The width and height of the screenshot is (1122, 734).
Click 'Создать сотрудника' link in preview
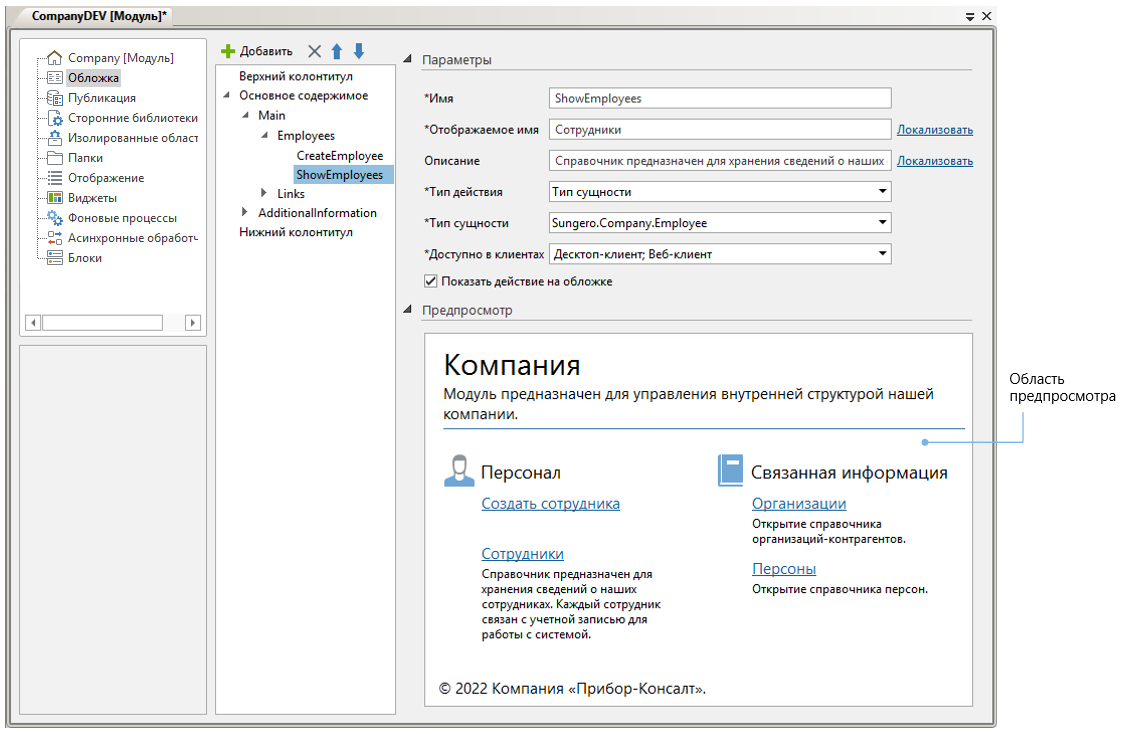click(550, 504)
